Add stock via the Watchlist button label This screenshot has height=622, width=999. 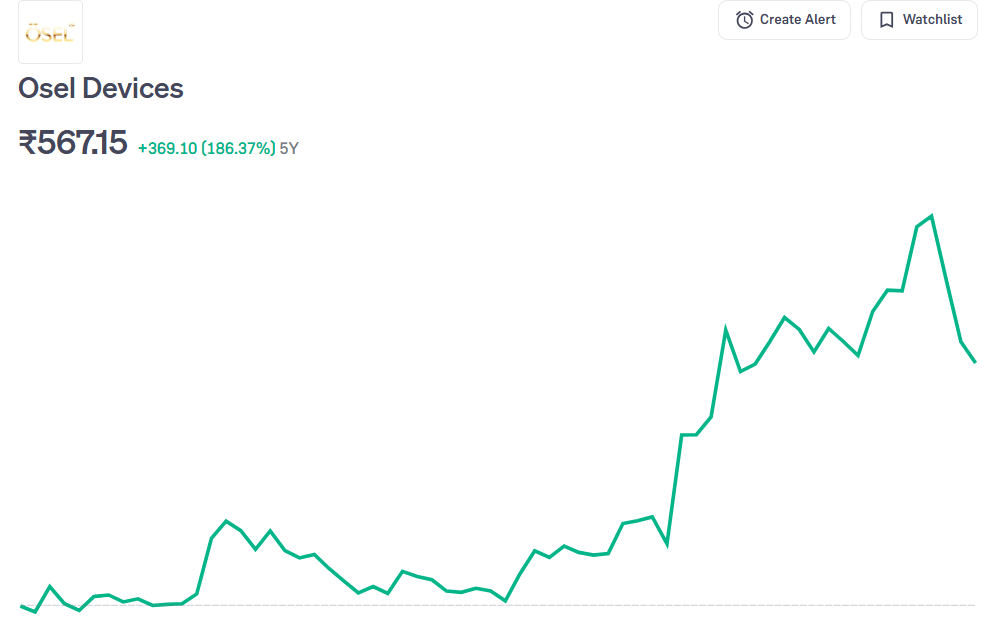pos(932,20)
